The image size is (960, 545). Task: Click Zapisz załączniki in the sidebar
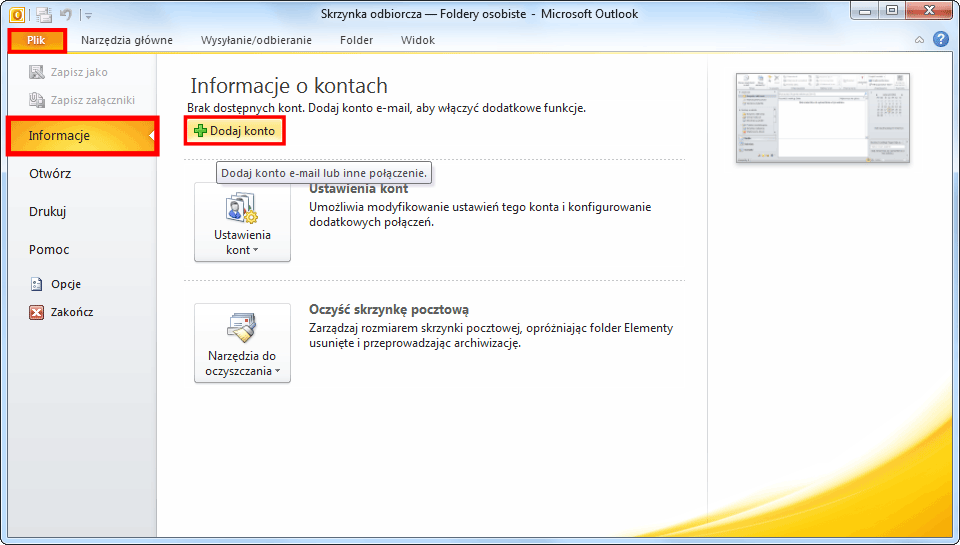(x=82, y=100)
